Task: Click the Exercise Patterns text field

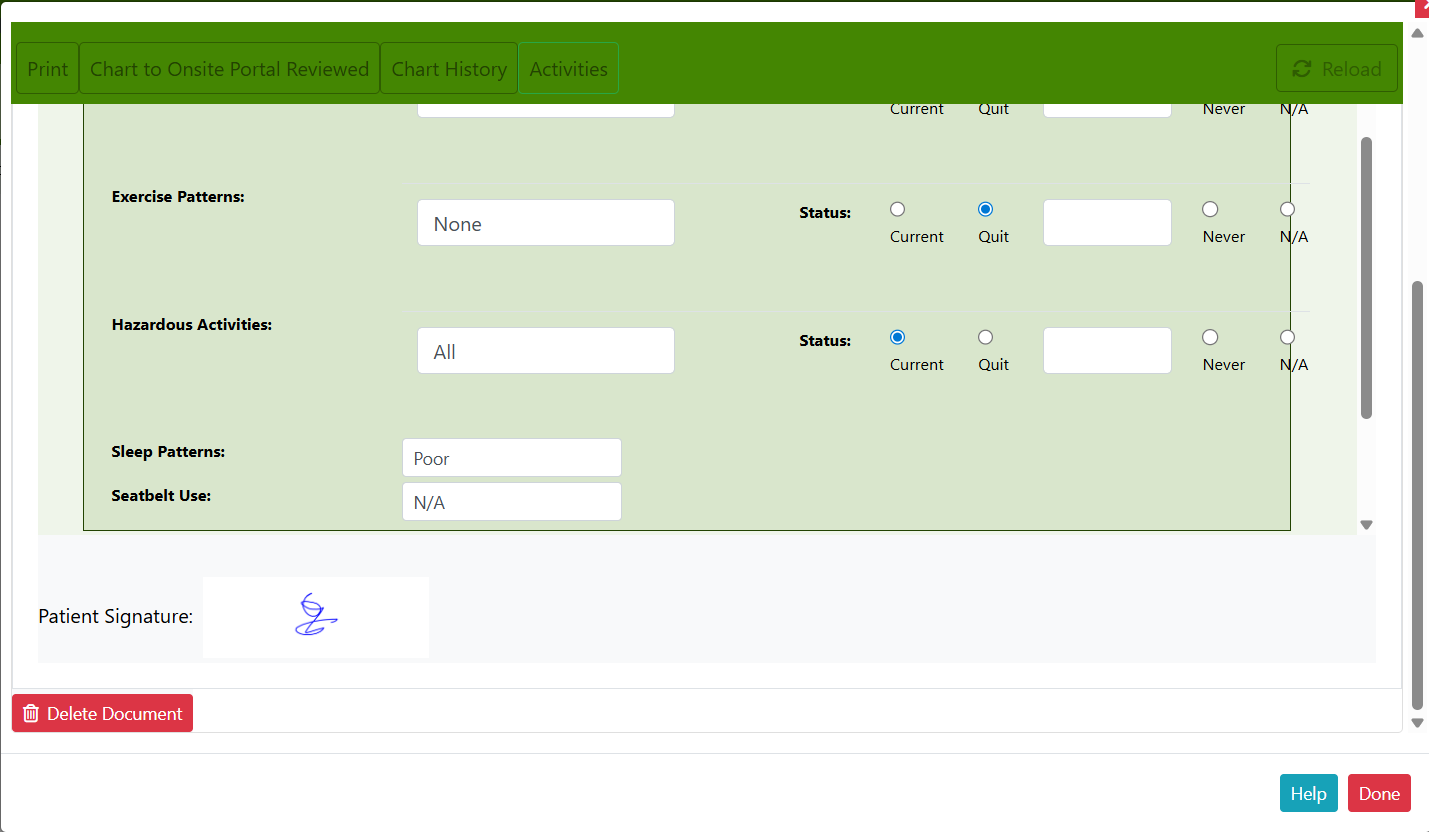Action: coord(545,223)
